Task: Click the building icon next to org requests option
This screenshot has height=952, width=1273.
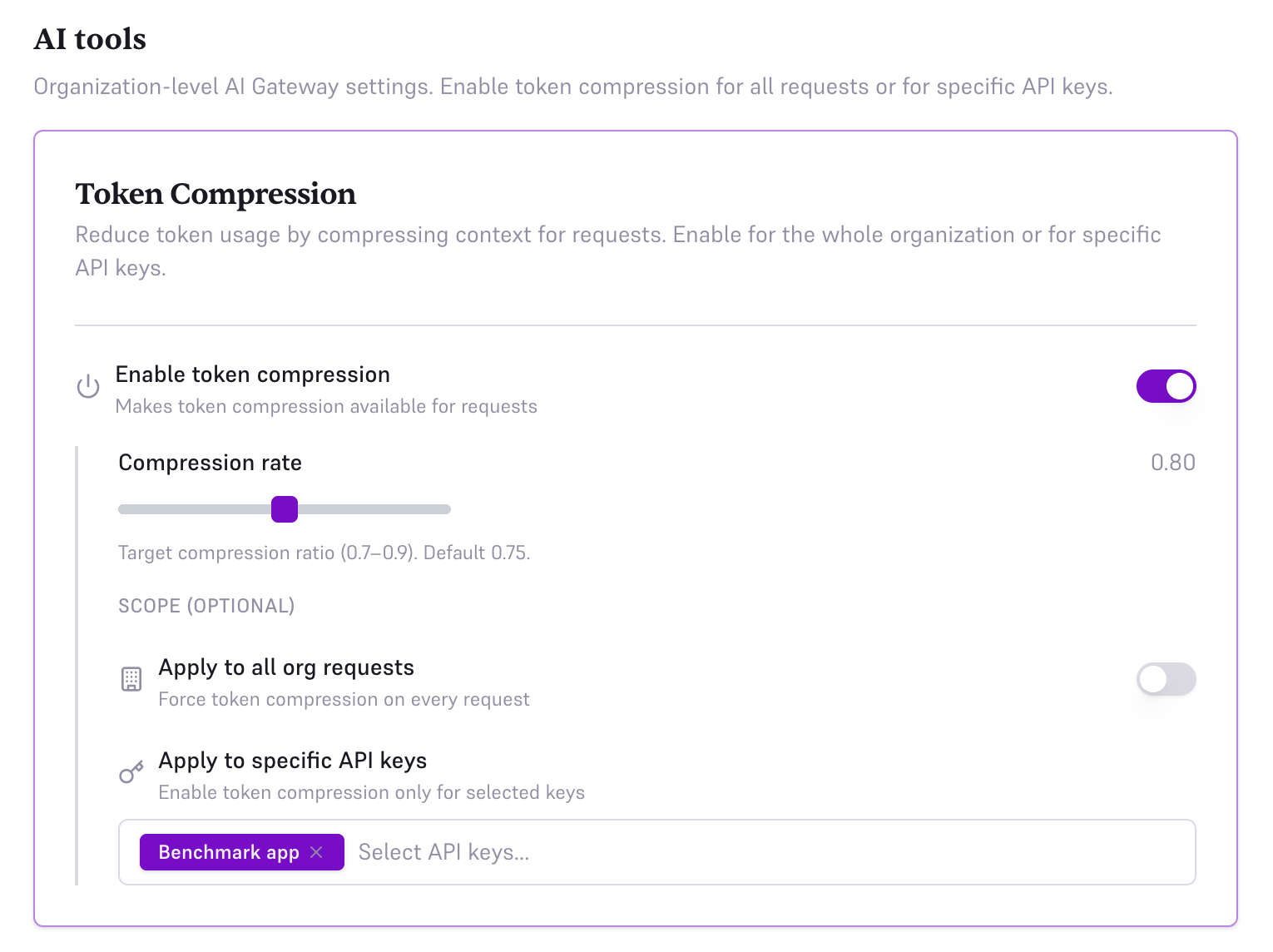Action: pos(131,679)
